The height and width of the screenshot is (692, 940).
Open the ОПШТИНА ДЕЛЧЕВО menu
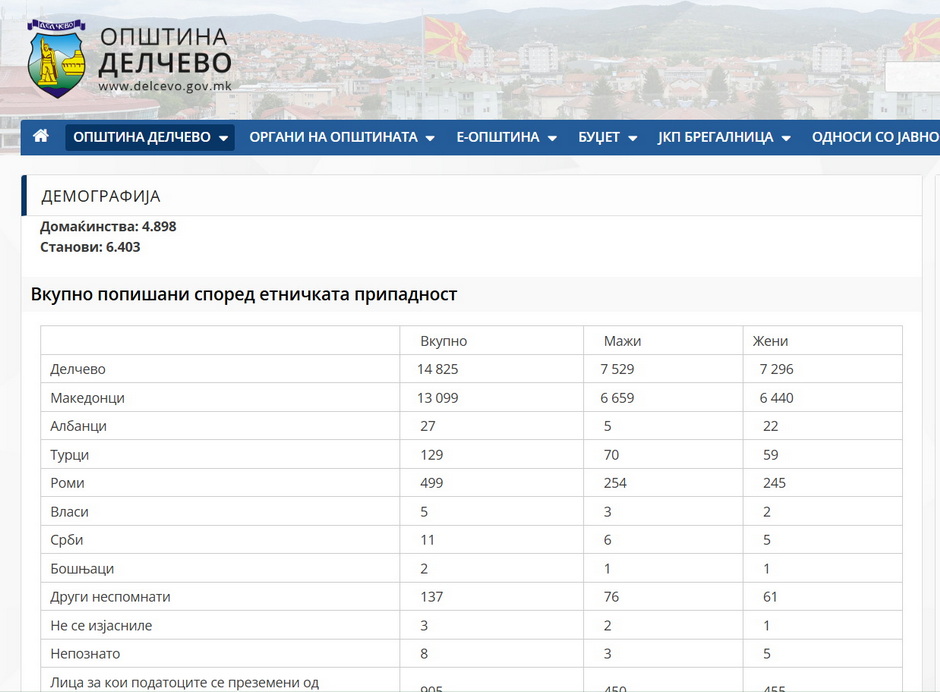click(150, 137)
